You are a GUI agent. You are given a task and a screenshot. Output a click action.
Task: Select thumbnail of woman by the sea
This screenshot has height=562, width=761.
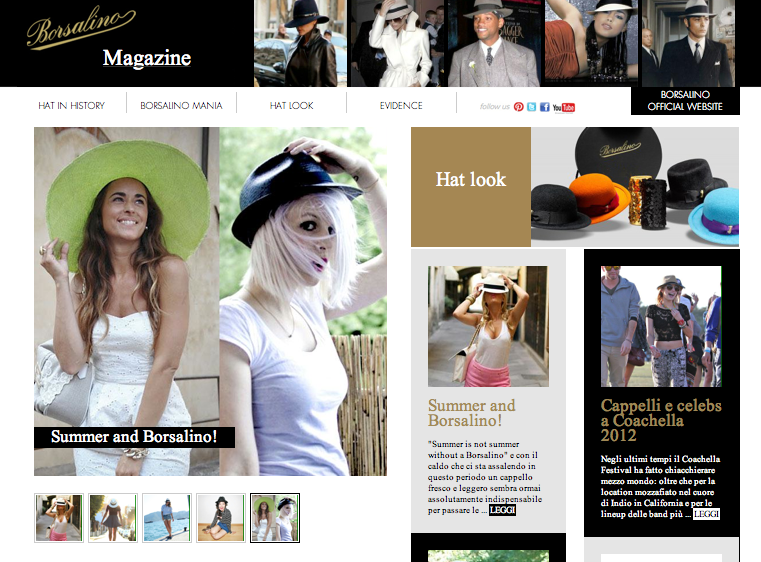click(x=167, y=518)
